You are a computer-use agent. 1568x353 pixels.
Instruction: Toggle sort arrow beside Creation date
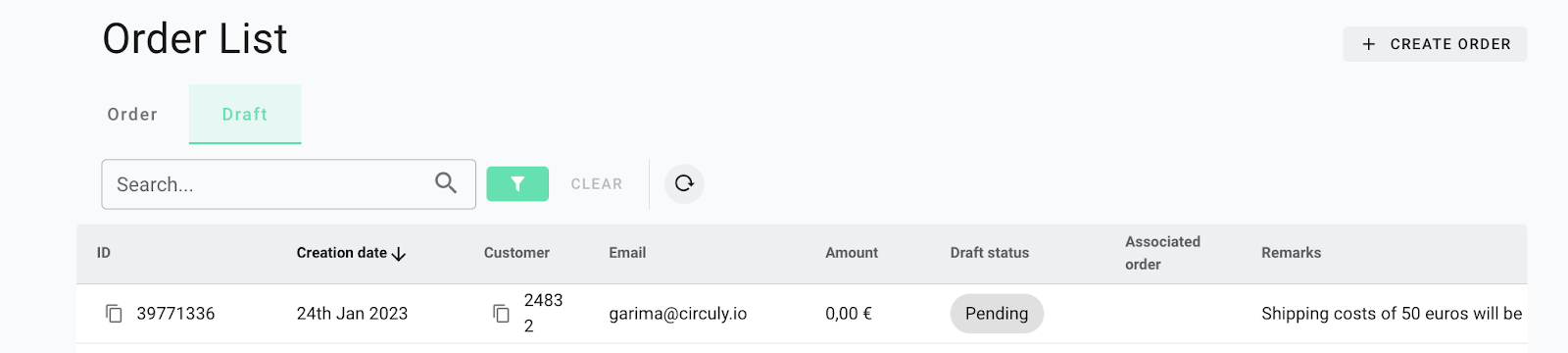pyautogui.click(x=399, y=254)
